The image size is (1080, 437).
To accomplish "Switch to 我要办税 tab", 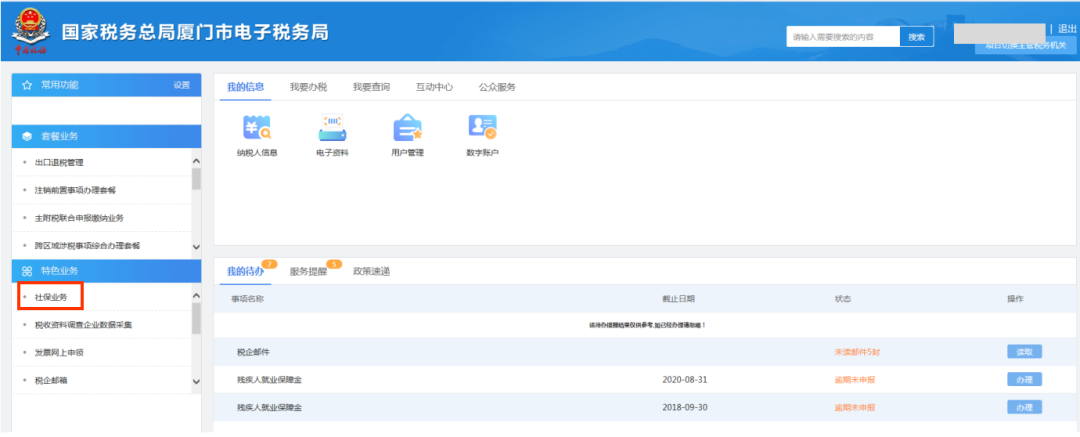I will 308,87.
